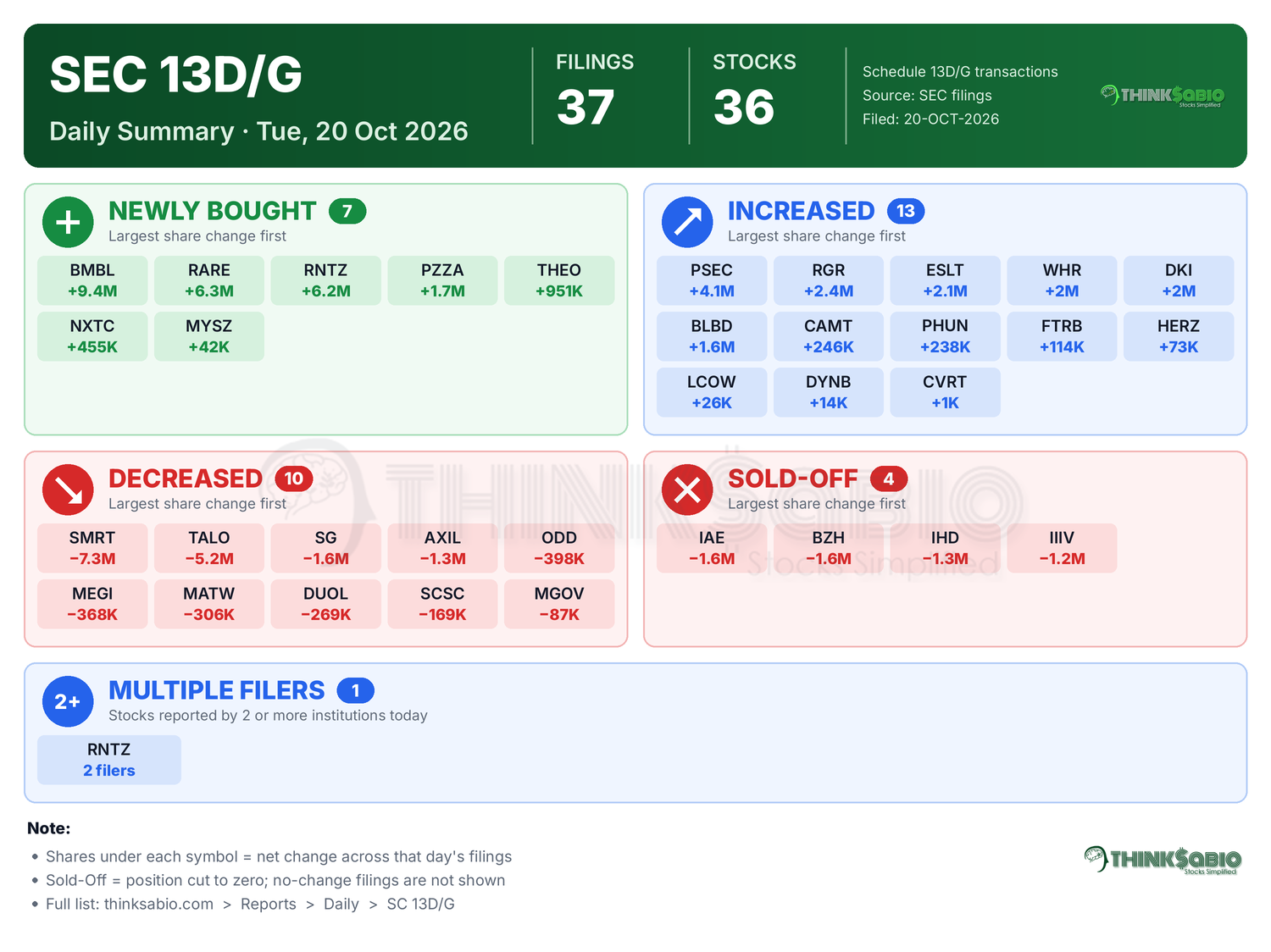Click the blue arrow Increased icon
The height and width of the screenshot is (952, 1271).
point(687,222)
